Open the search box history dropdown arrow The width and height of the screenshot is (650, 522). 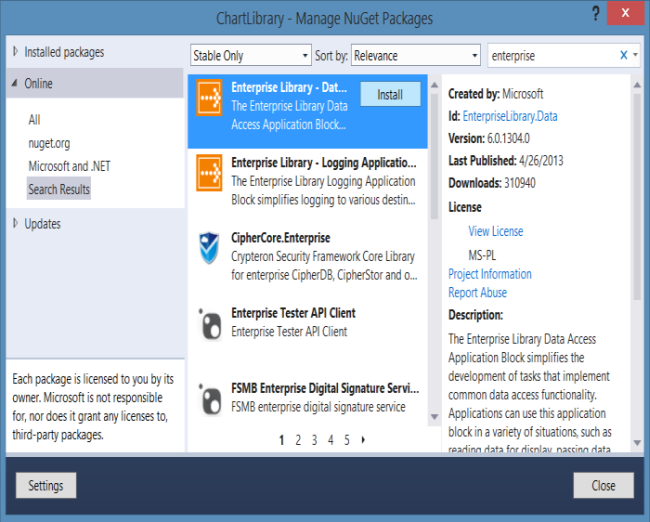click(635, 55)
